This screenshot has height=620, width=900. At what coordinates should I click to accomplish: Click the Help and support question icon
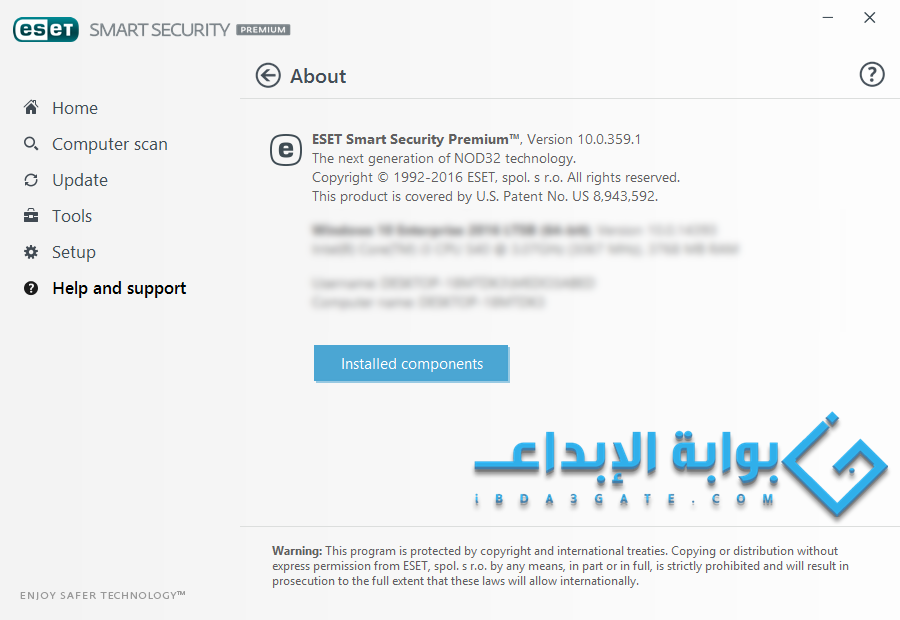tap(31, 288)
